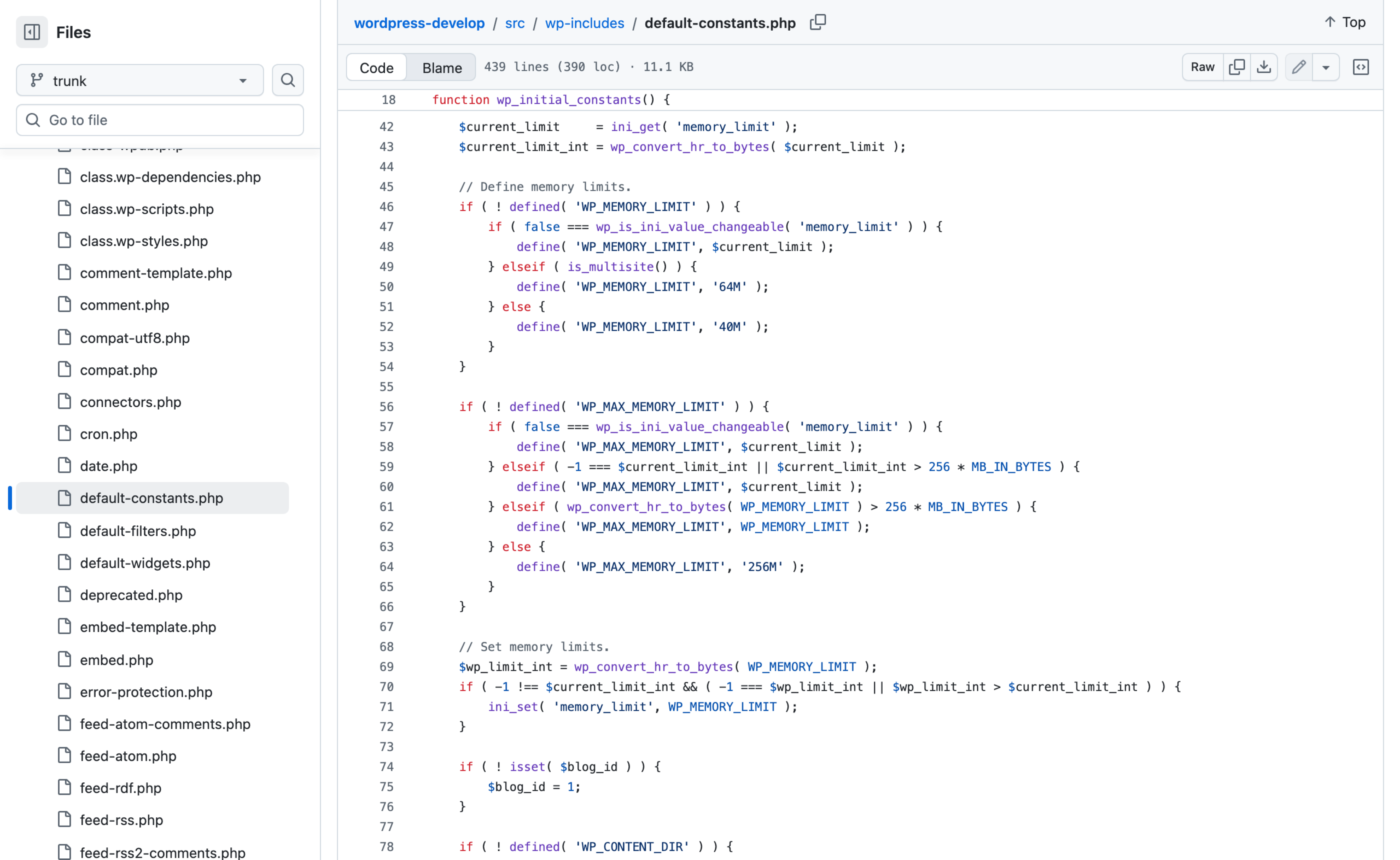Screen dimensions: 1400x860
Task: Jump to Top of file
Action: [1345, 22]
